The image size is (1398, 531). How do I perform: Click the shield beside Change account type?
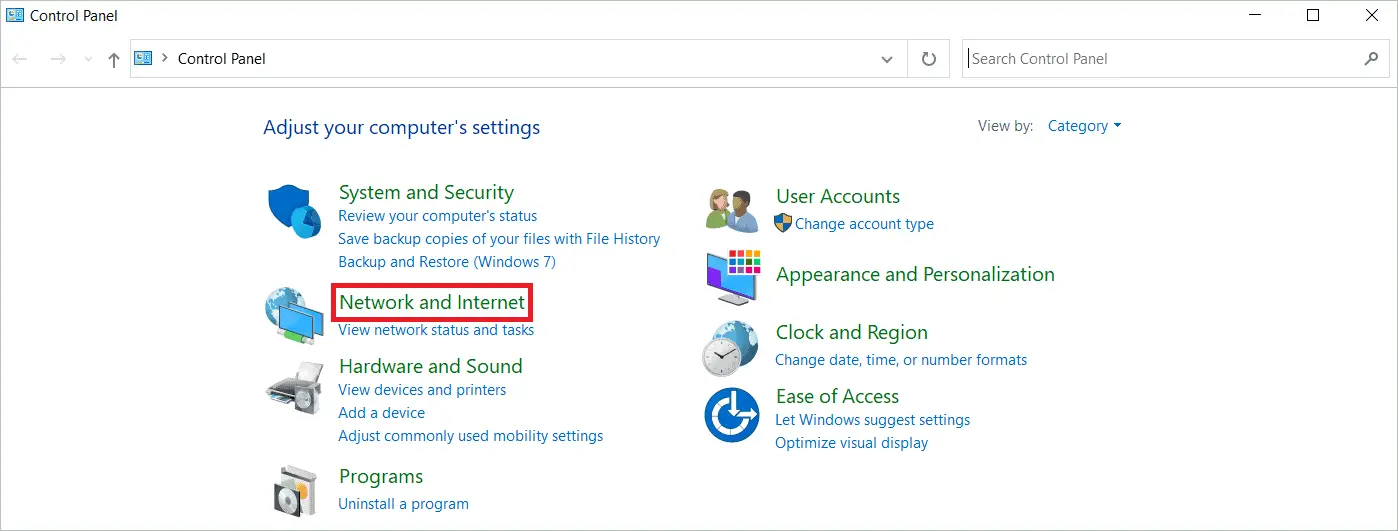[x=783, y=223]
